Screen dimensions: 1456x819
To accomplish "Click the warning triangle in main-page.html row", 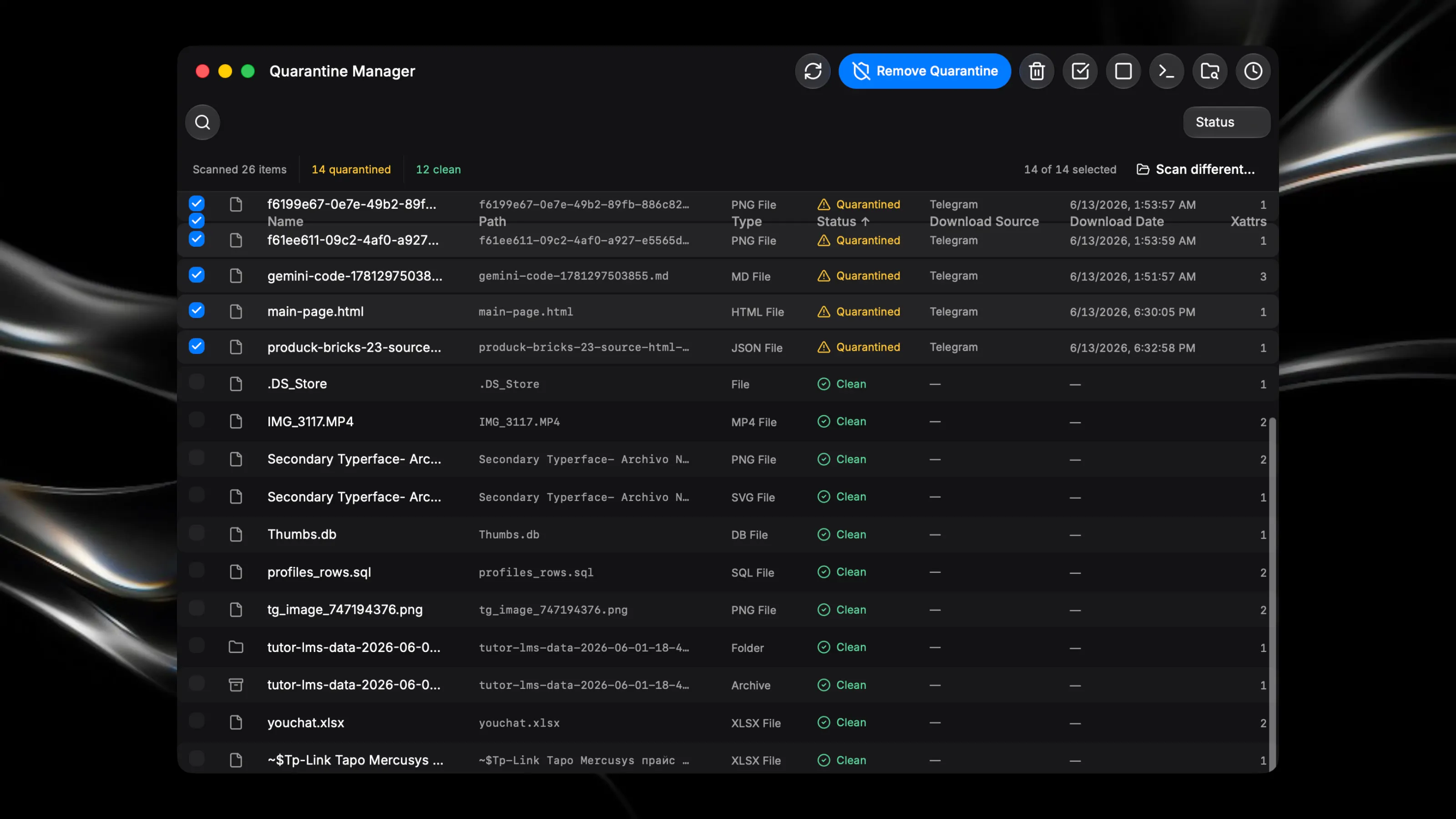I will tap(824, 311).
